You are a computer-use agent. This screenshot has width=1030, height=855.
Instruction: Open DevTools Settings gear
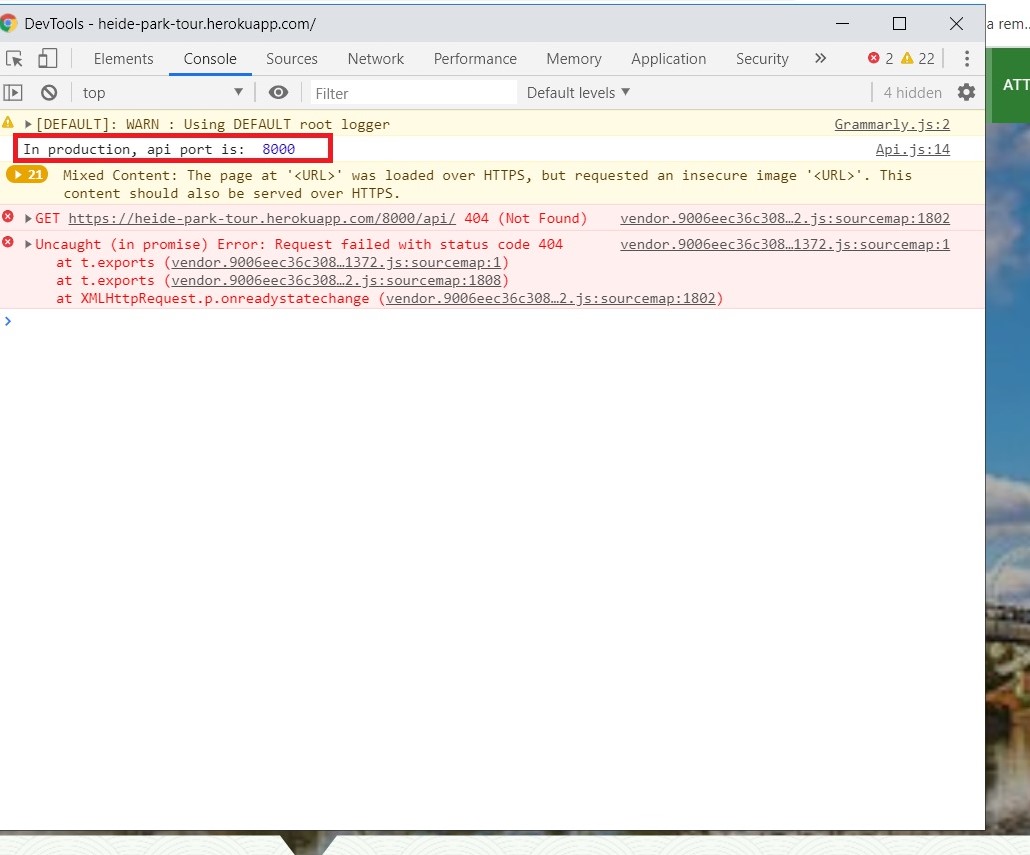(x=965, y=92)
